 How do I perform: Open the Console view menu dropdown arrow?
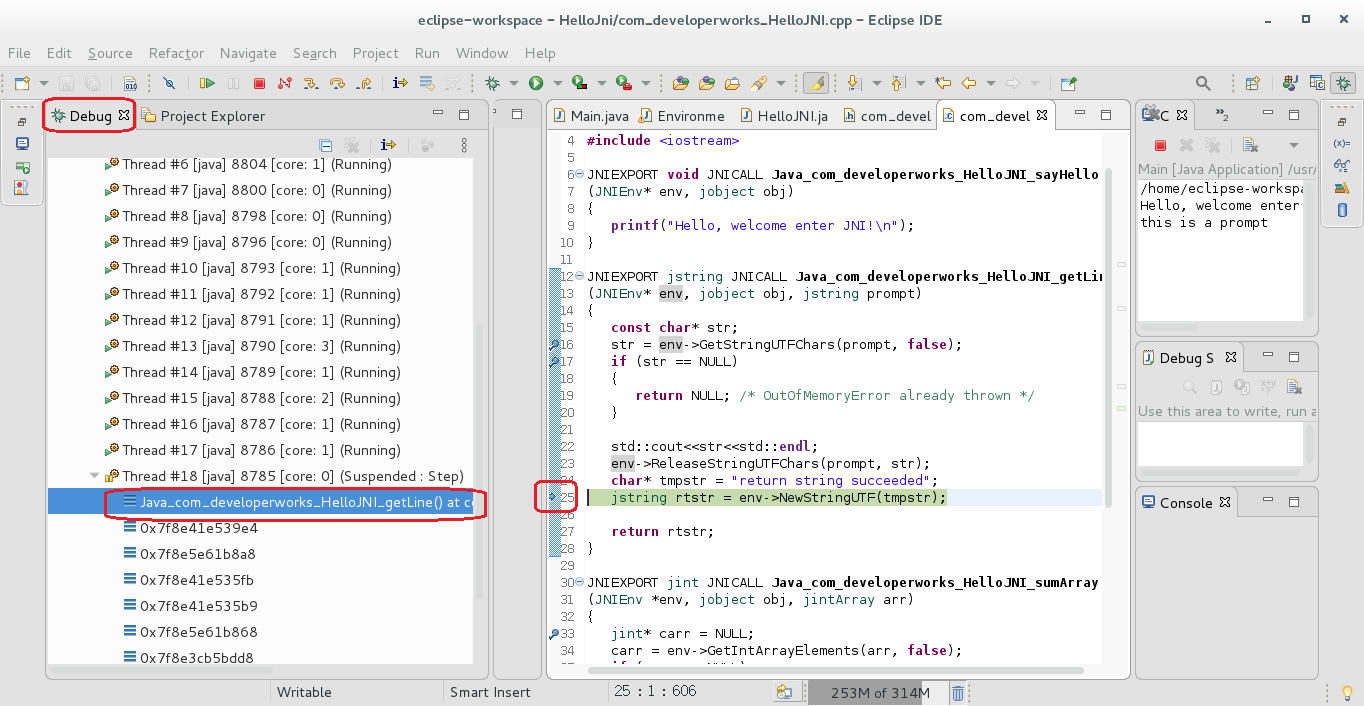click(x=1293, y=145)
